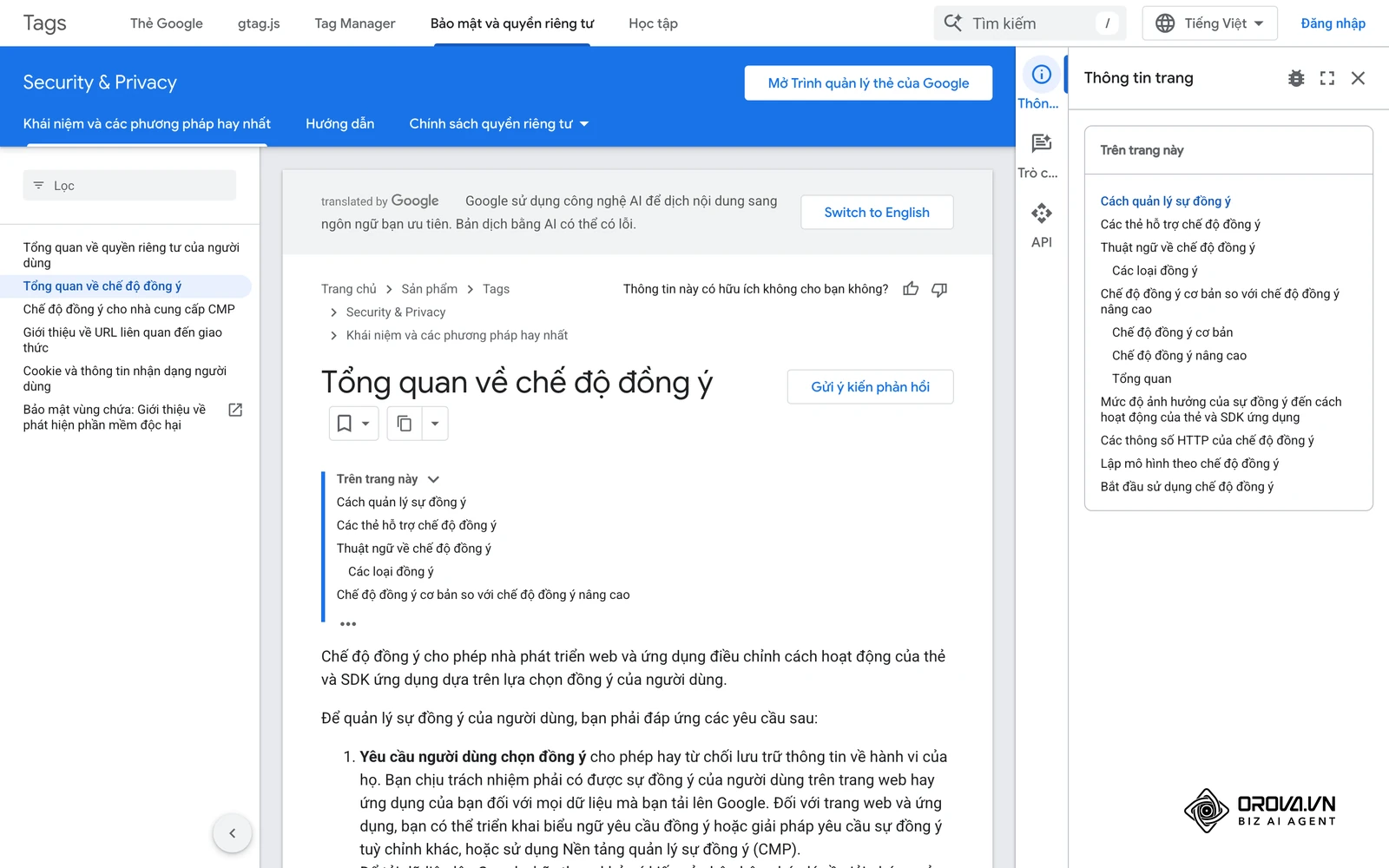This screenshot has width=1389, height=868.
Task: Click the search sparkle icon
Action: [x=952, y=23]
